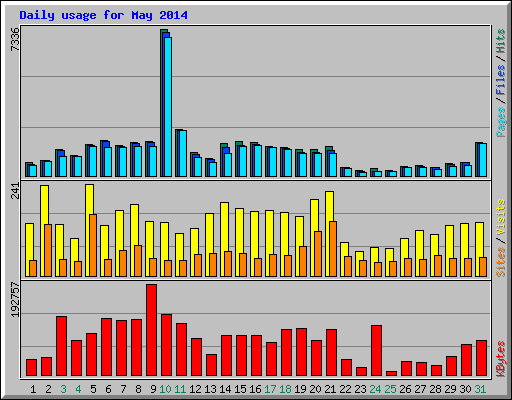Click day 15 on the x-axis
The width and height of the screenshot is (512, 400).
[x=240, y=389]
